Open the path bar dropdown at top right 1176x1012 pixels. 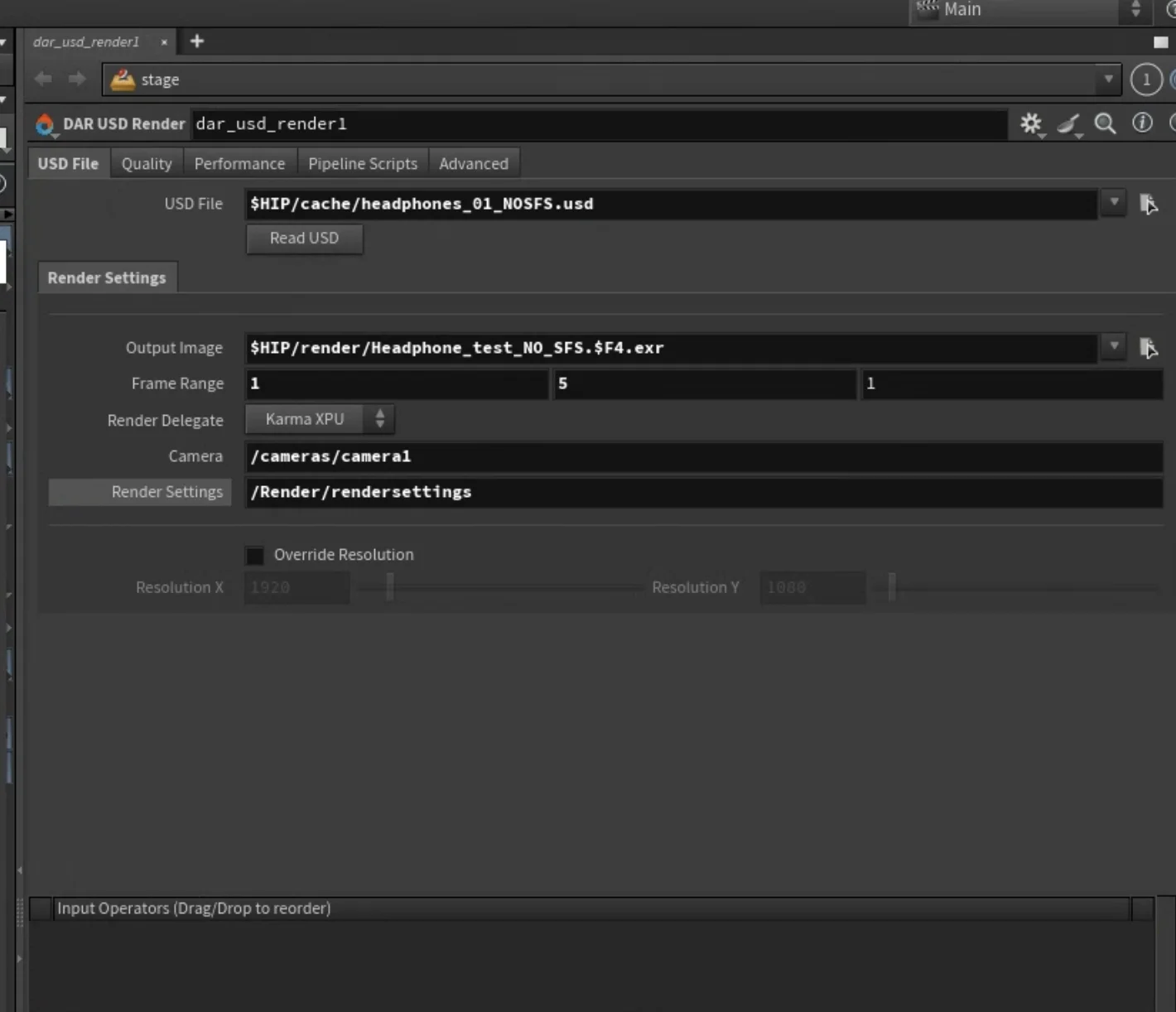(x=1108, y=79)
